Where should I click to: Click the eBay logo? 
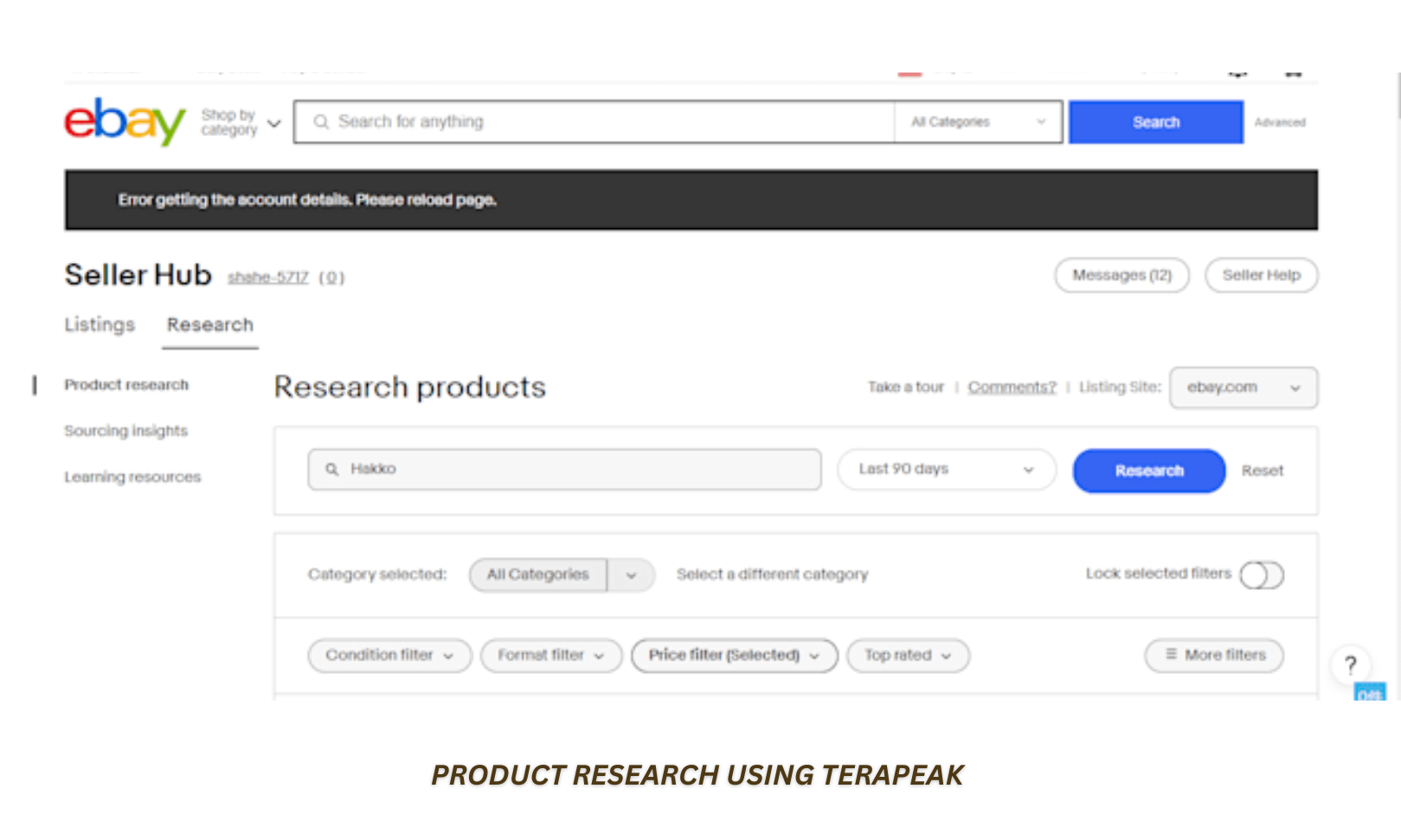point(125,121)
